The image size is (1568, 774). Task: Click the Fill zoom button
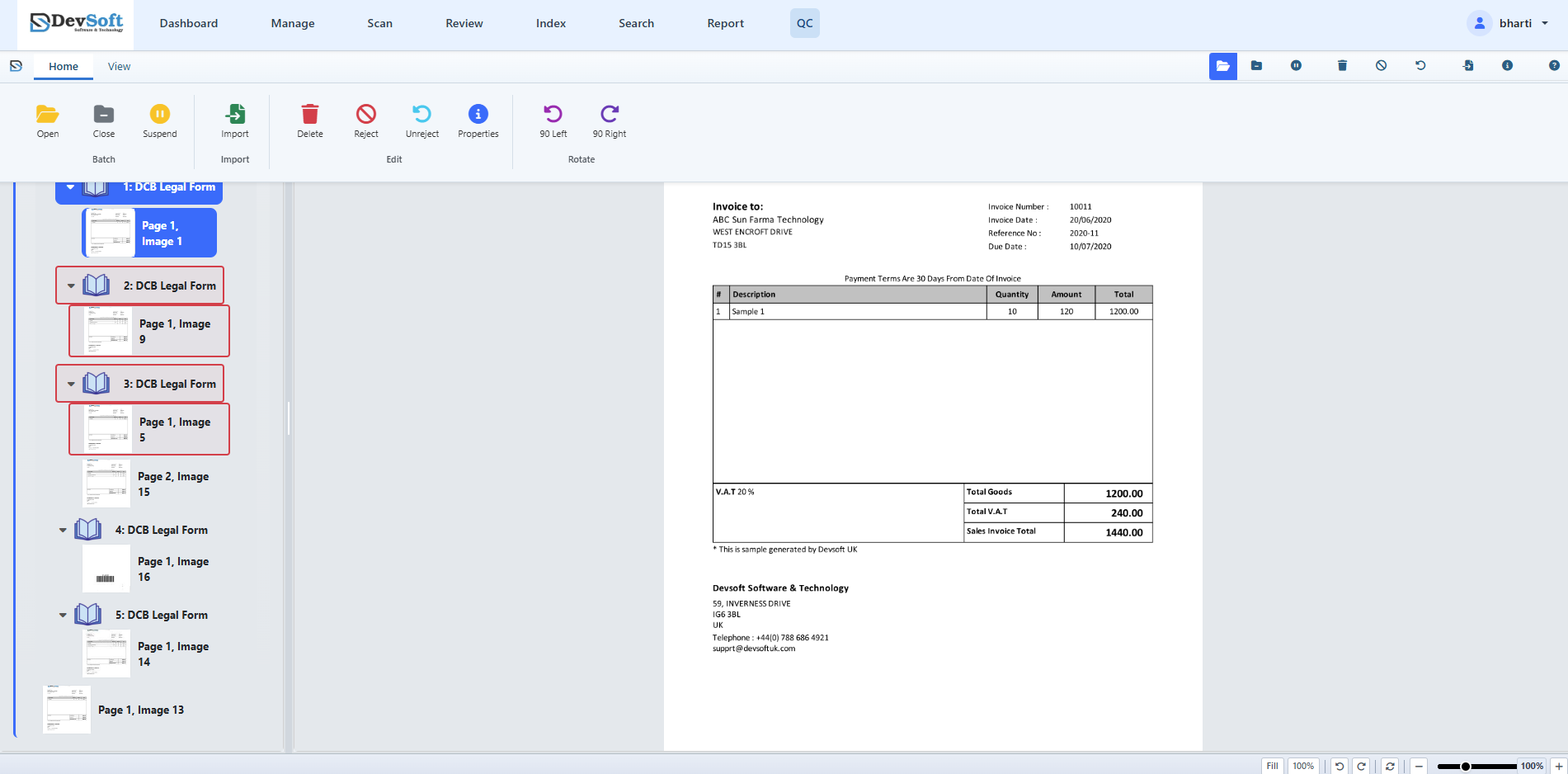coord(1273,766)
